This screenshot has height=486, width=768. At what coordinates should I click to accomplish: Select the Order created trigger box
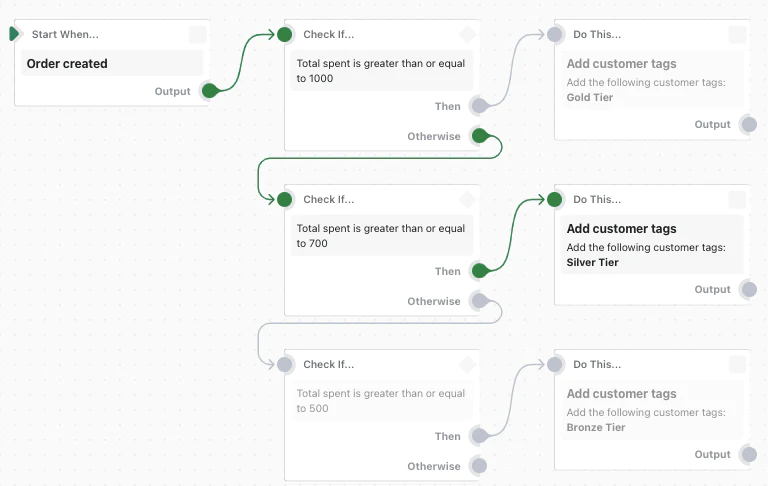[x=110, y=64]
